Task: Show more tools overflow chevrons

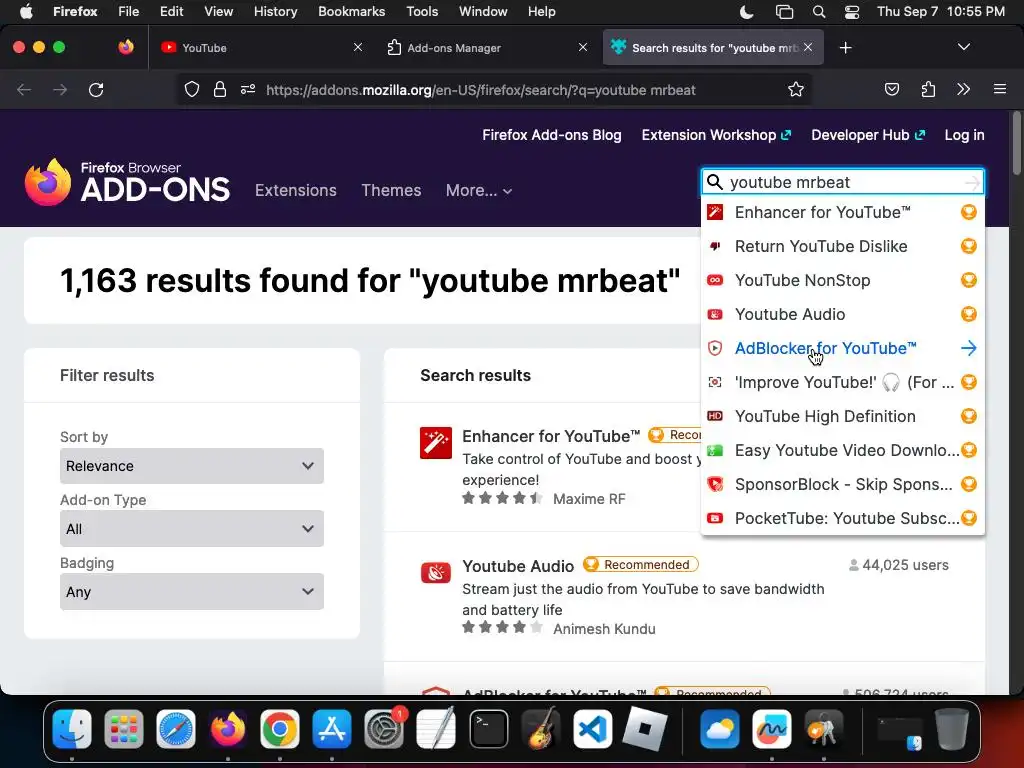Action: [963, 89]
